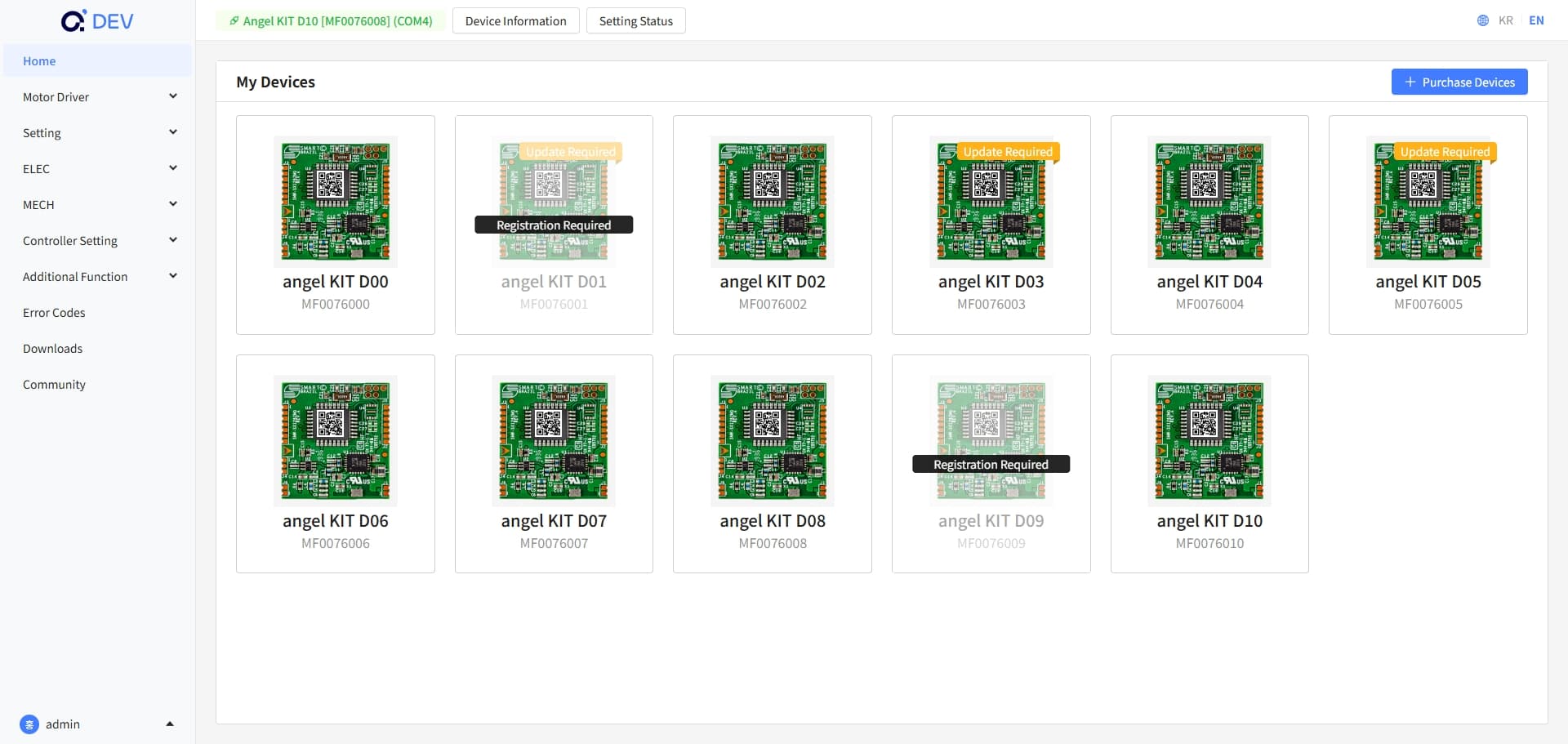The width and height of the screenshot is (1568, 744).
Task: Click the connected device link icon
Action: tap(234, 21)
